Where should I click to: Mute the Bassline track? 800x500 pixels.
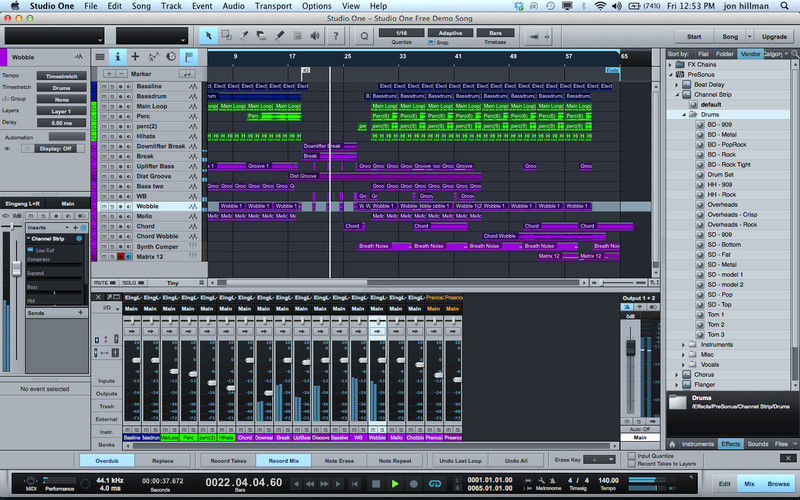click(x=104, y=86)
